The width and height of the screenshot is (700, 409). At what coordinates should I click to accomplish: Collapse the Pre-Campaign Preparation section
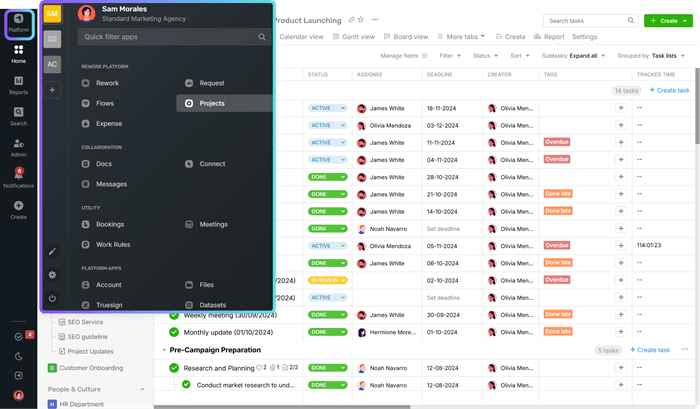pyautogui.click(x=164, y=350)
